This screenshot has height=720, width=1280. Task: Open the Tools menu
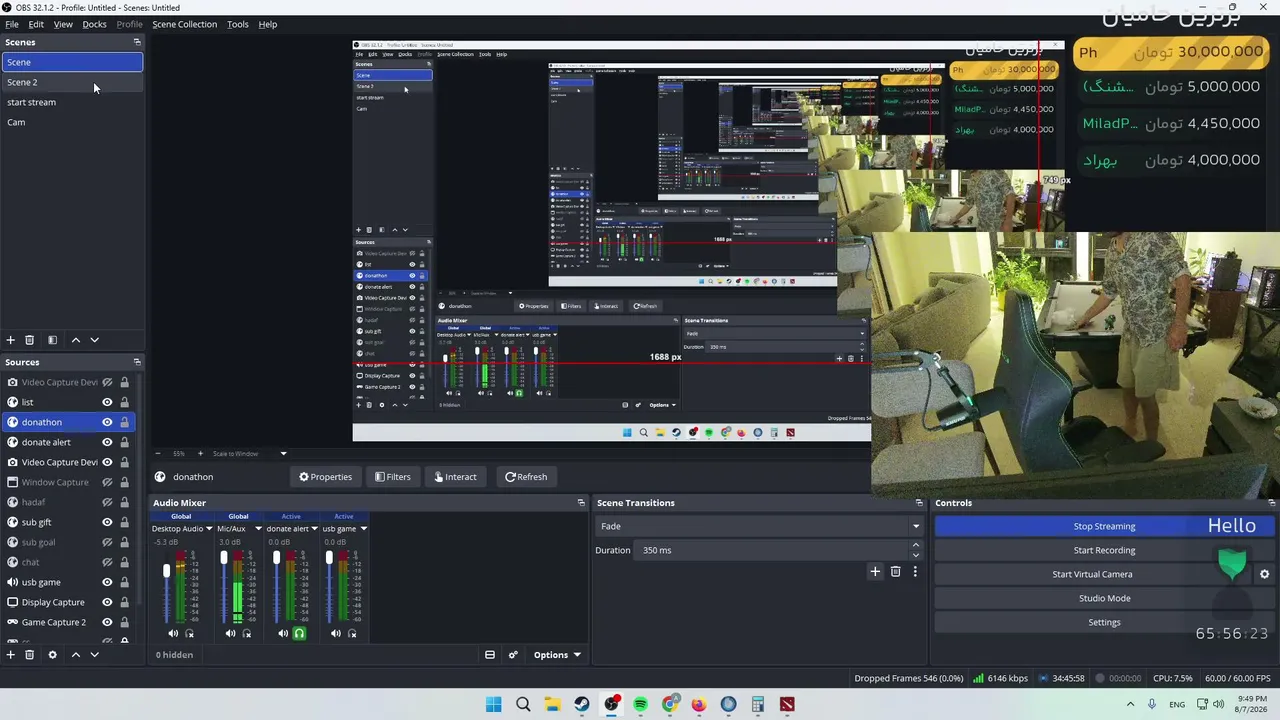point(237,24)
